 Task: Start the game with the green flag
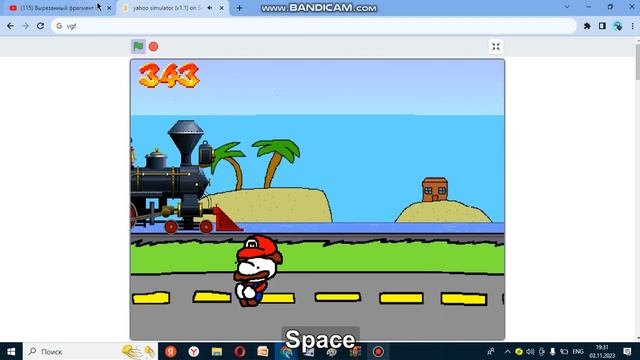[138, 47]
